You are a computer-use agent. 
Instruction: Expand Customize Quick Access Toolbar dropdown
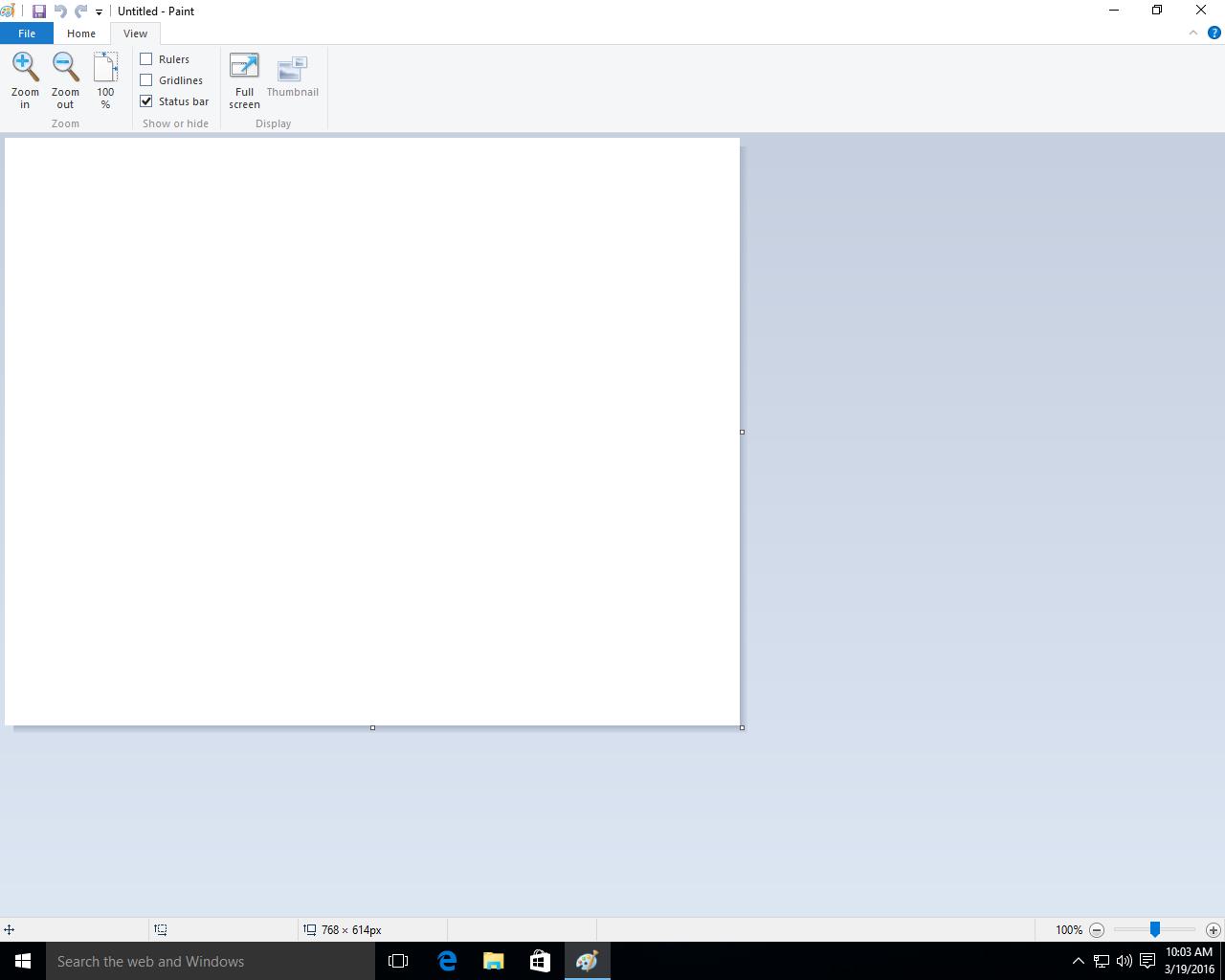pyautogui.click(x=99, y=12)
